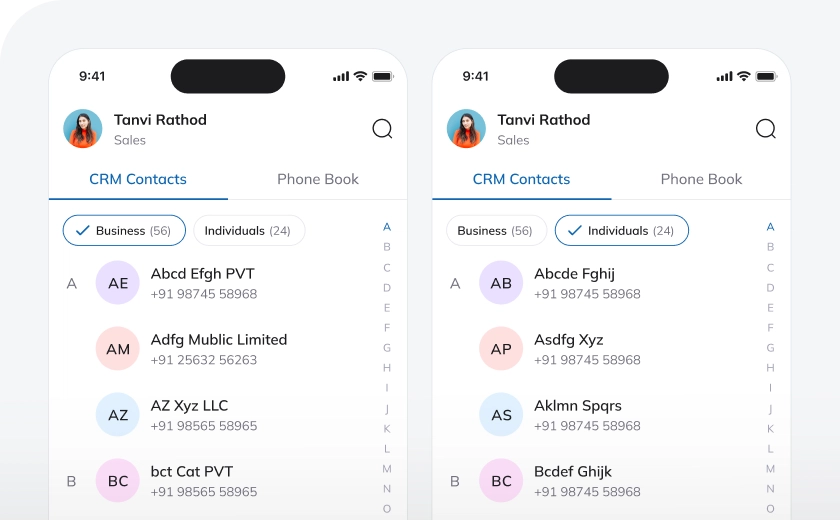Jump to letter M in right alphabet index

click(770, 469)
